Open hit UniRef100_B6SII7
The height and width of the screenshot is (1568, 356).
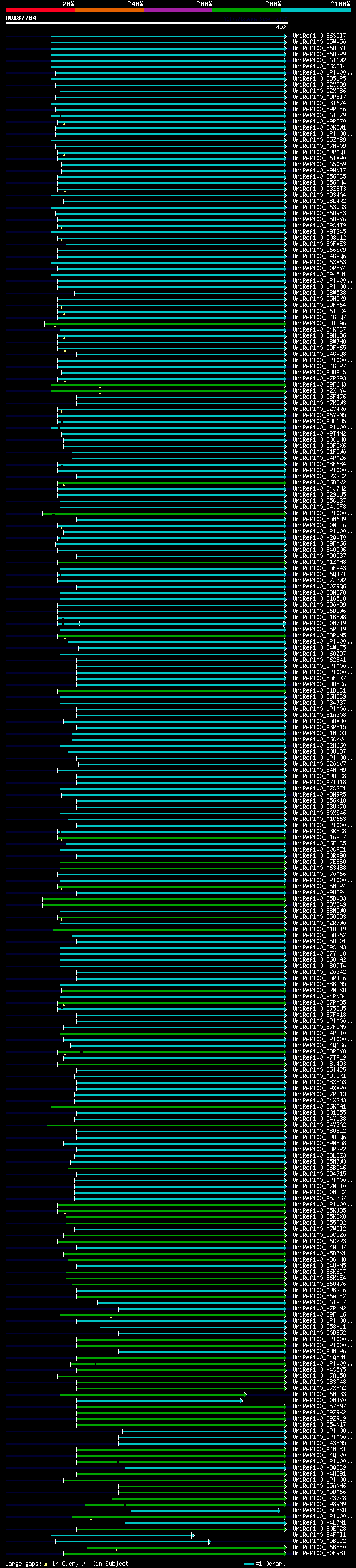point(319,36)
